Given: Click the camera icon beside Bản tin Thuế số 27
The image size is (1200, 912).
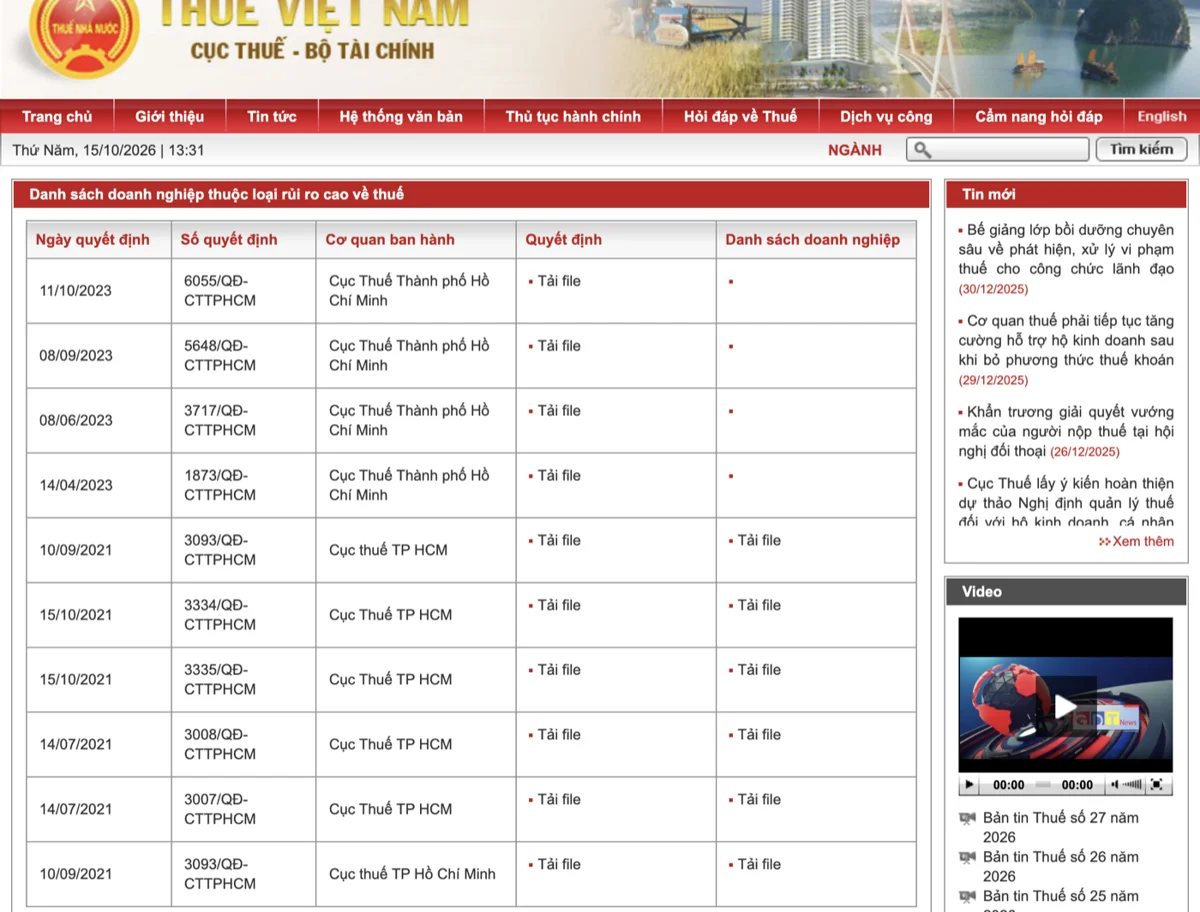Looking at the screenshot, I should click(967, 818).
